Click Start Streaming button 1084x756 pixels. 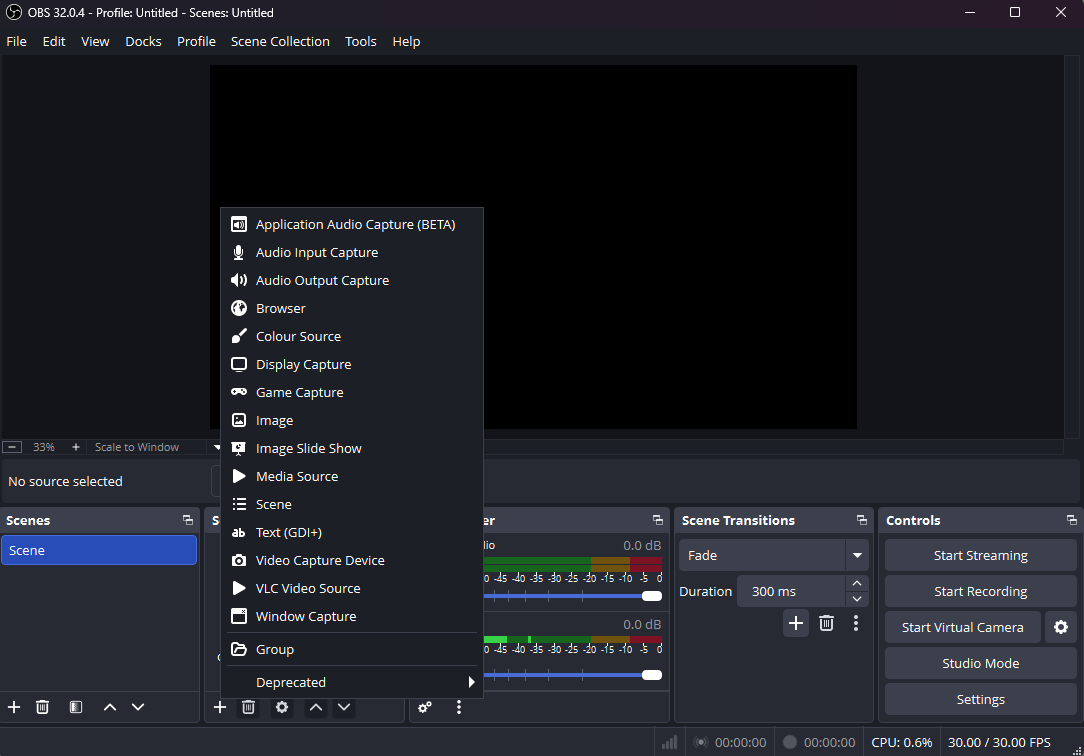point(980,555)
